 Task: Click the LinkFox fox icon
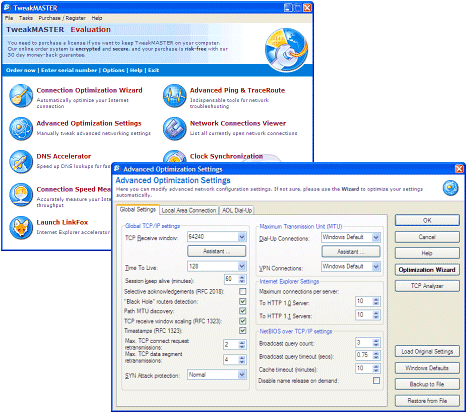click(21, 228)
